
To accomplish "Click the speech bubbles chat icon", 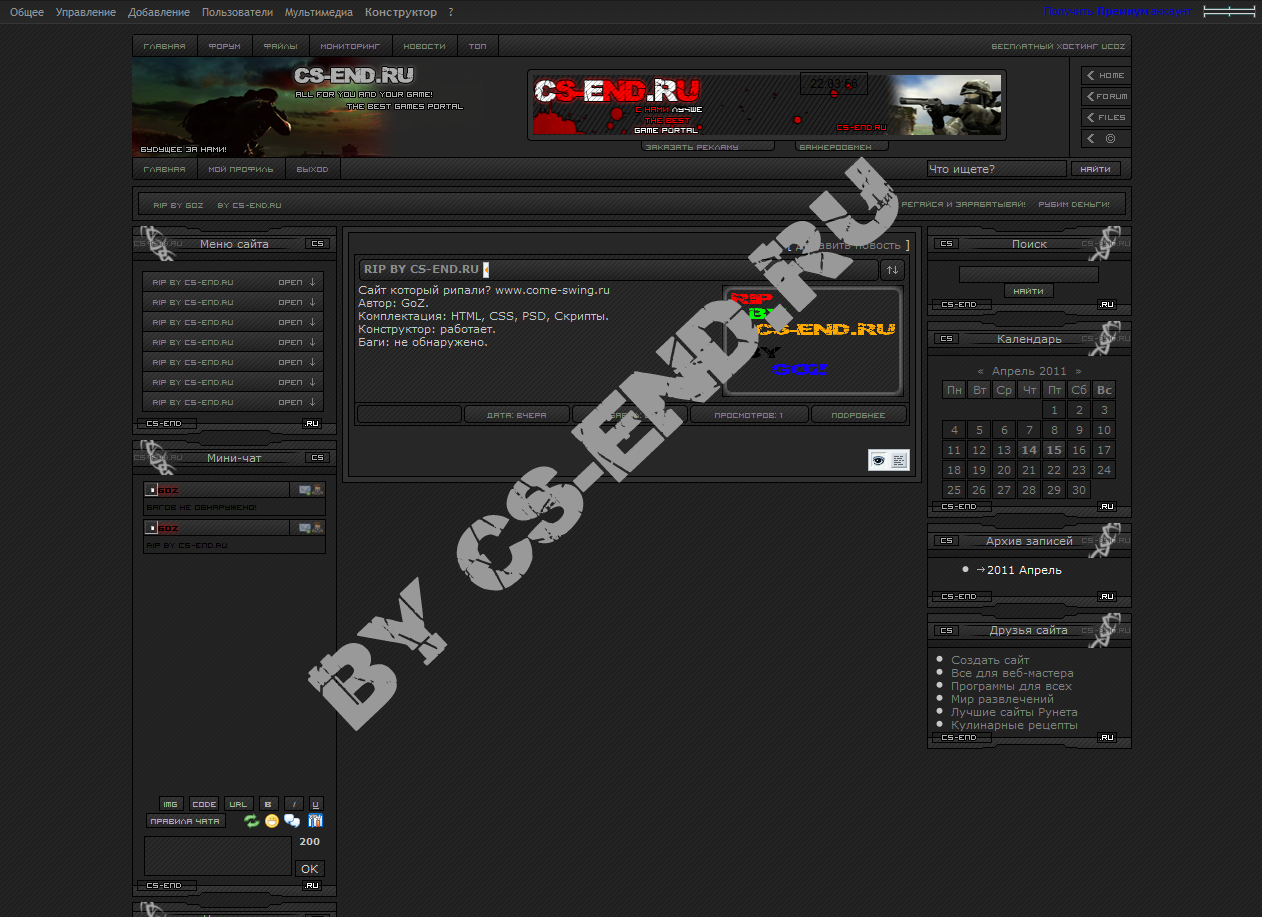I will [x=292, y=821].
